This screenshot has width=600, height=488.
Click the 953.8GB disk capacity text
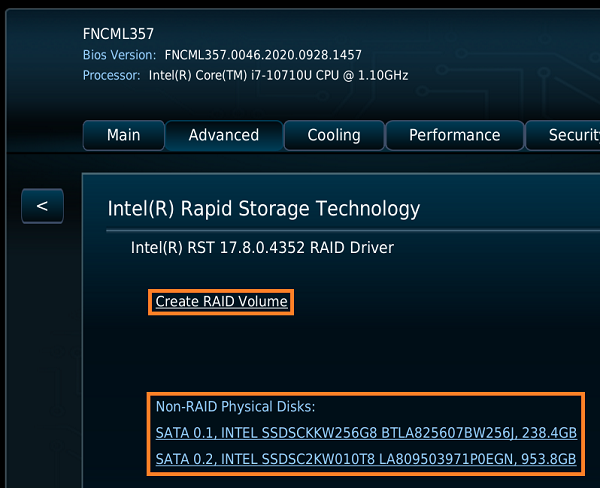553,459
